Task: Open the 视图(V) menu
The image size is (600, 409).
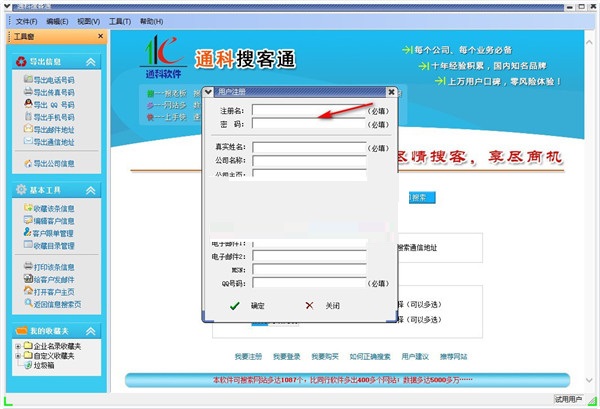Action: tap(88, 22)
